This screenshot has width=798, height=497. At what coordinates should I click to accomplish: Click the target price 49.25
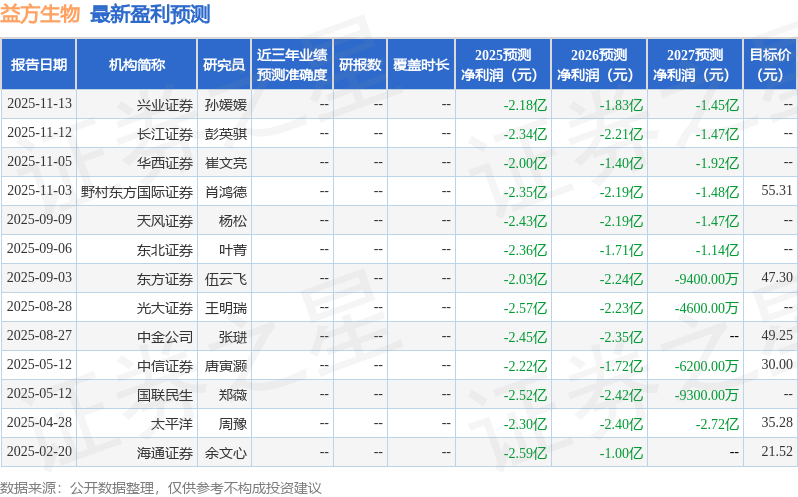(x=777, y=336)
